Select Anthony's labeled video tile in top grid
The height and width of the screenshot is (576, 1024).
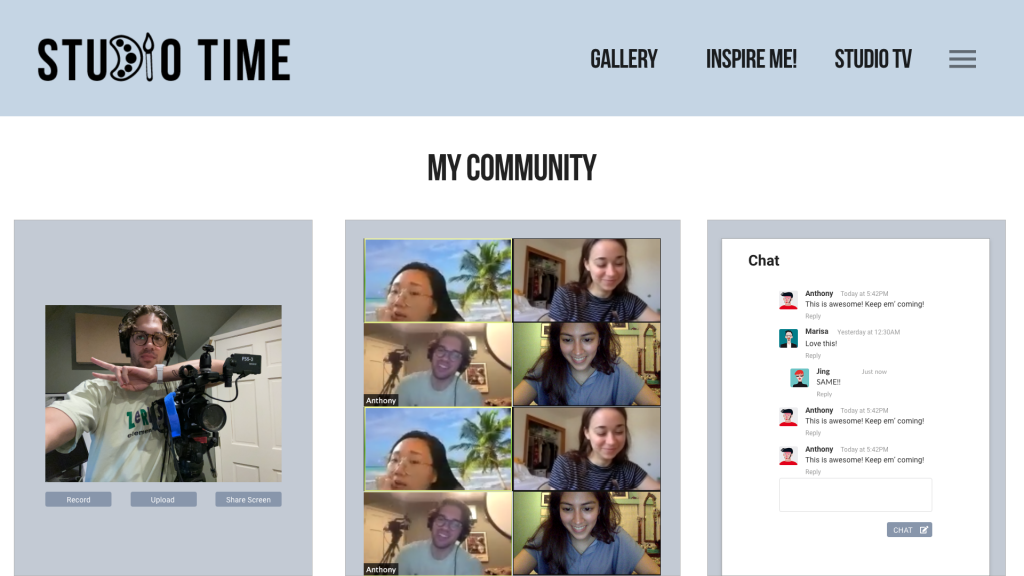pos(438,364)
